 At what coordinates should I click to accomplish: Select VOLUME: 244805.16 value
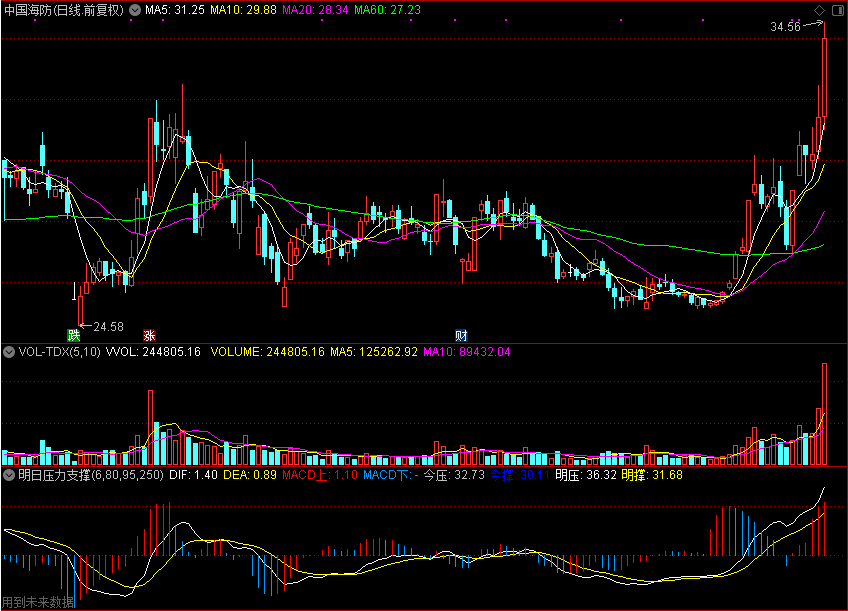[x=268, y=352]
